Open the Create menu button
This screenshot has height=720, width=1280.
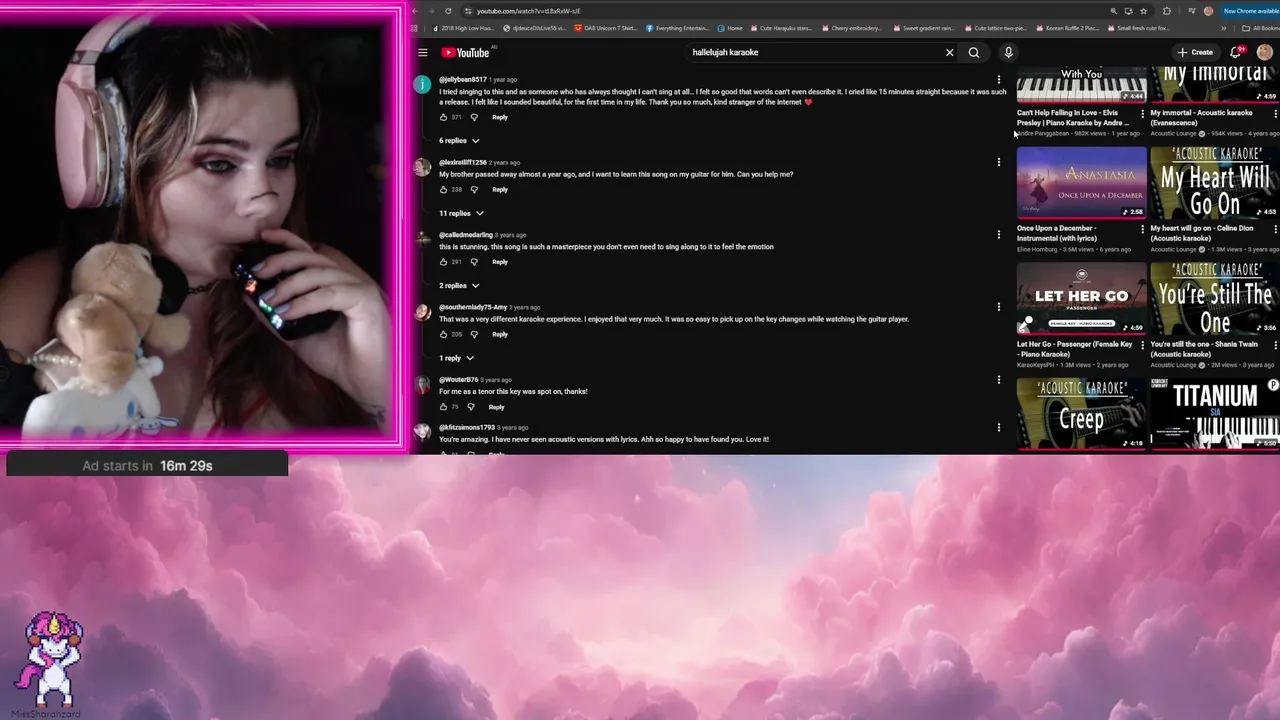pyautogui.click(x=1195, y=52)
